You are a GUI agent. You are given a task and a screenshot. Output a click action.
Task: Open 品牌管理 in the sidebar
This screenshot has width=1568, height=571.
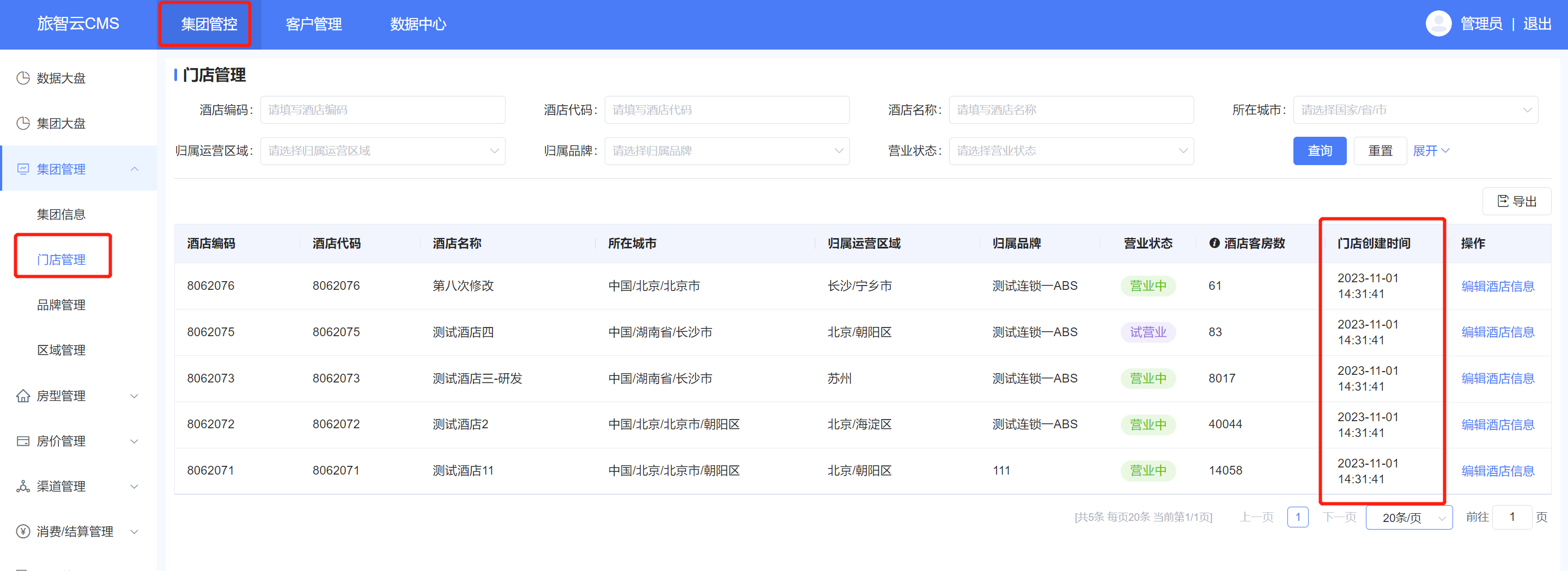coord(61,305)
